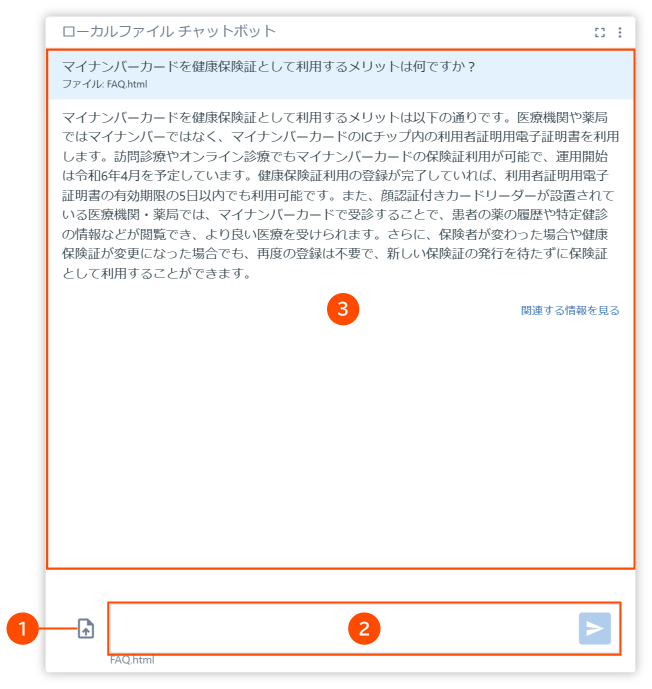Screen dimensions: 652x689
Task: Click the ローカルファイル チャットボット title
Action: click(x=169, y=32)
